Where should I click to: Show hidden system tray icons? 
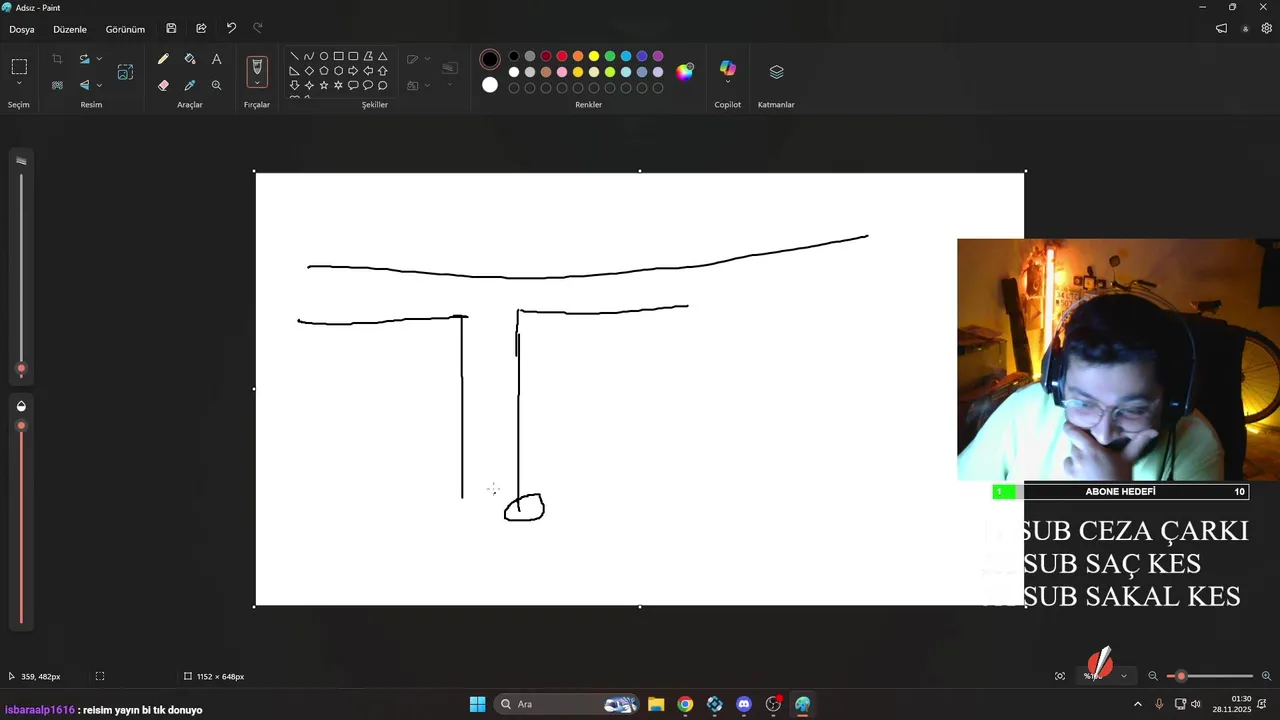[1137, 704]
